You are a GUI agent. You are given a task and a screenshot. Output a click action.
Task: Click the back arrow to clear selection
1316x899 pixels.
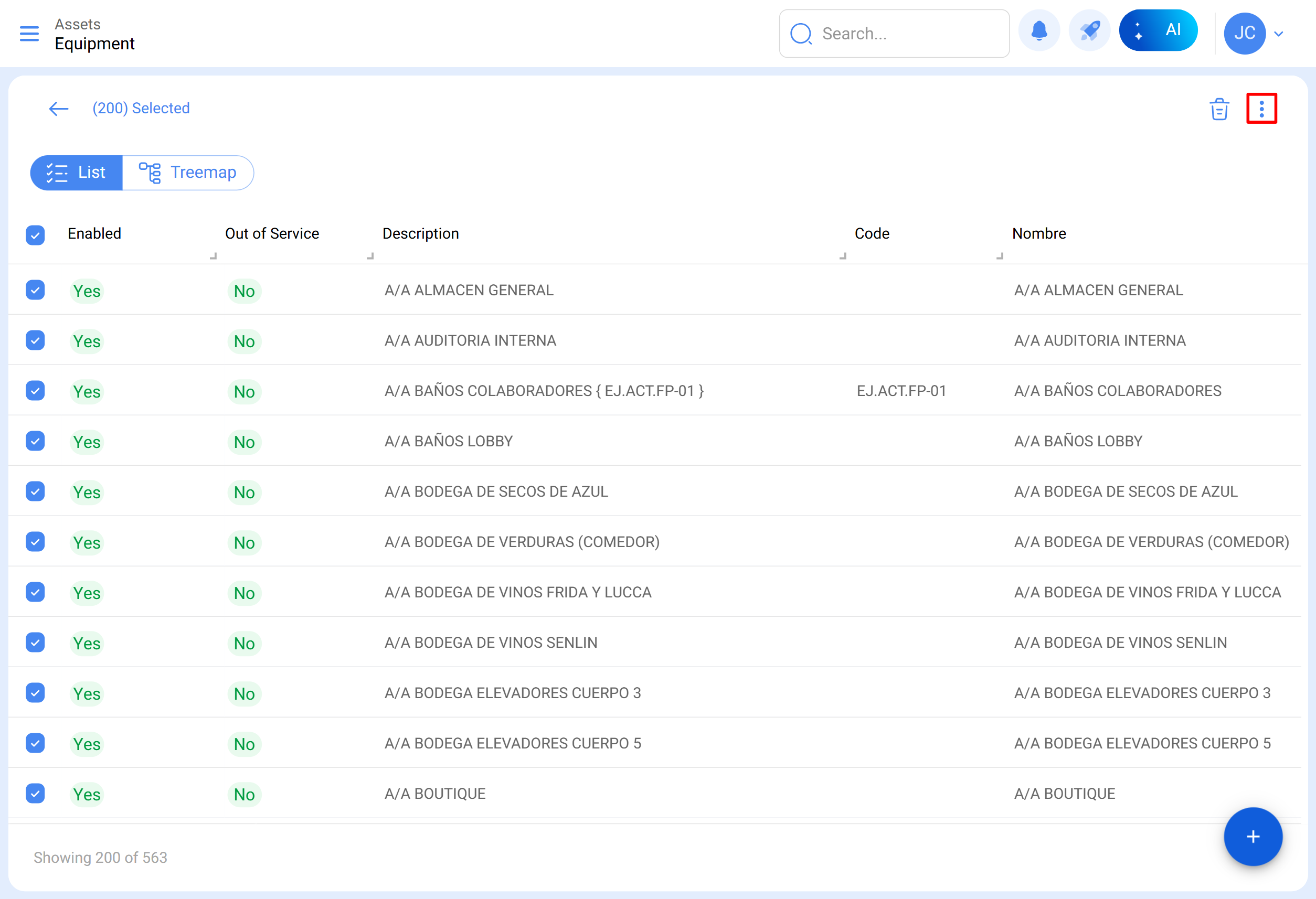(x=58, y=109)
